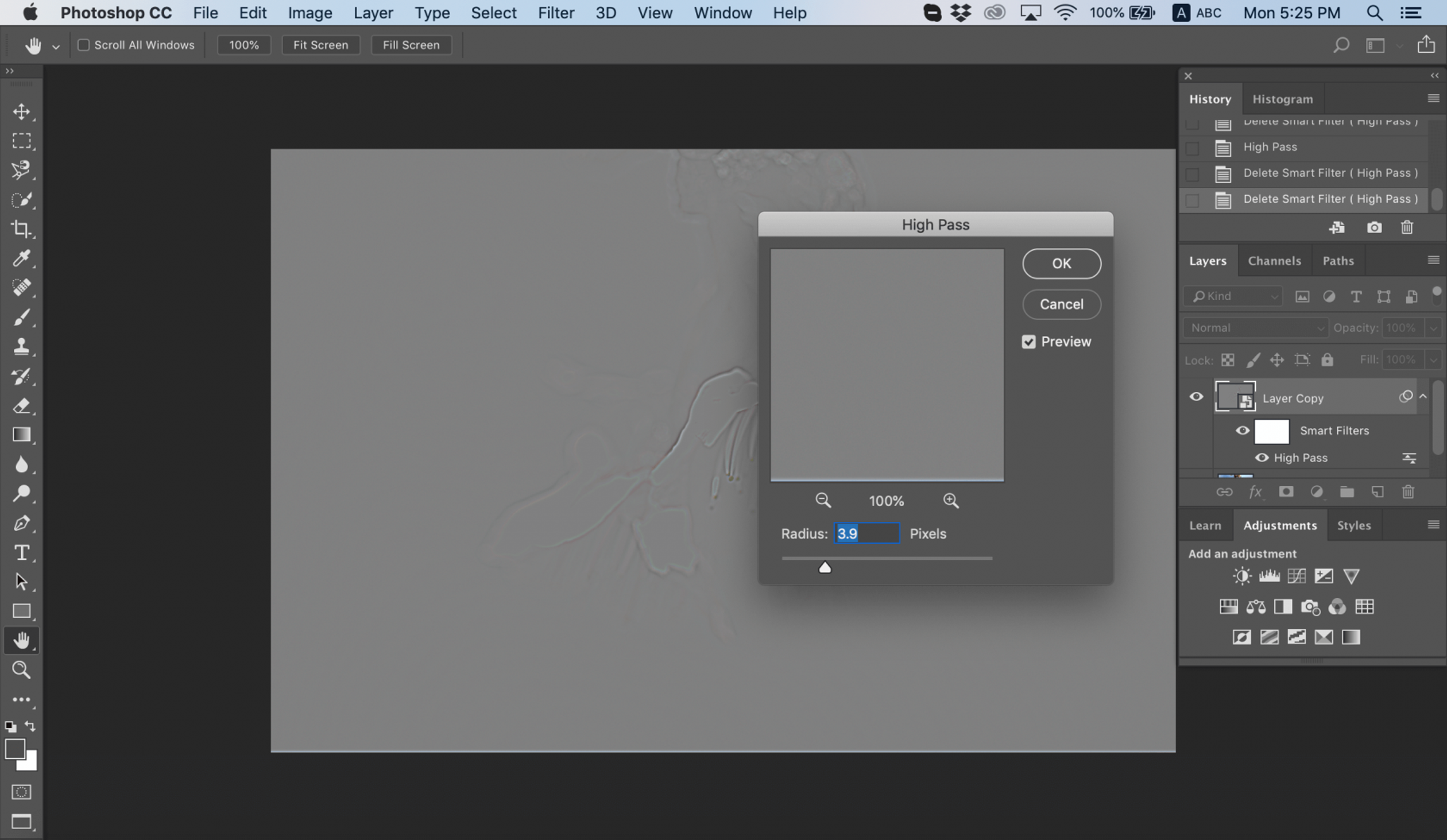Select the Eyedropper tool
1447x840 pixels.
pyautogui.click(x=23, y=257)
